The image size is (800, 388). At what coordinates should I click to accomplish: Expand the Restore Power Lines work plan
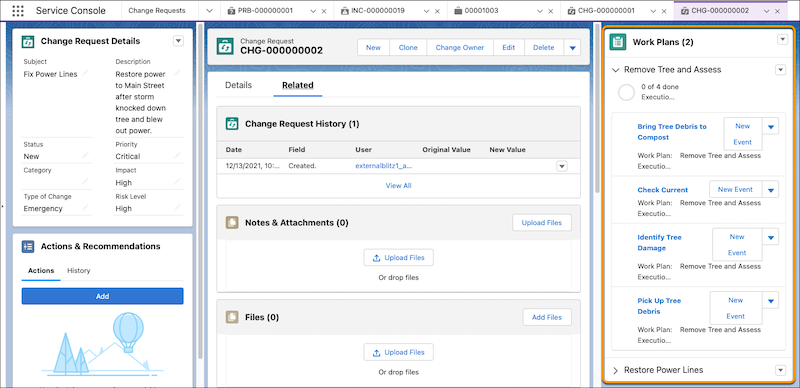[615, 370]
